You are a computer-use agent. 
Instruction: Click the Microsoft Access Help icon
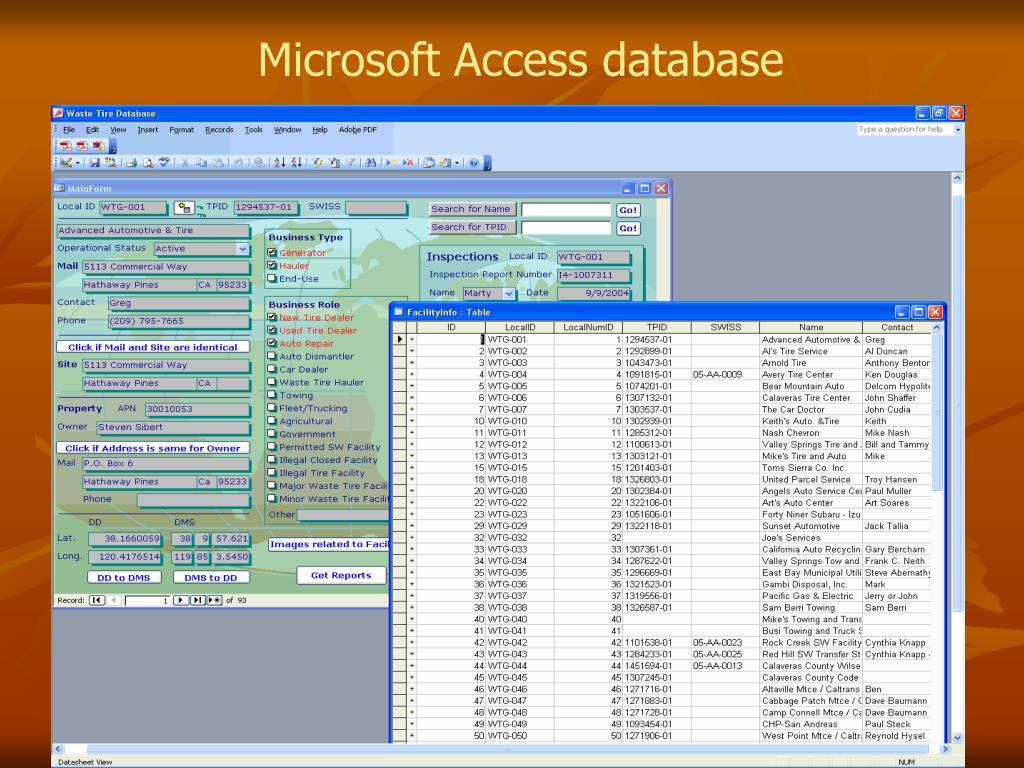(474, 163)
